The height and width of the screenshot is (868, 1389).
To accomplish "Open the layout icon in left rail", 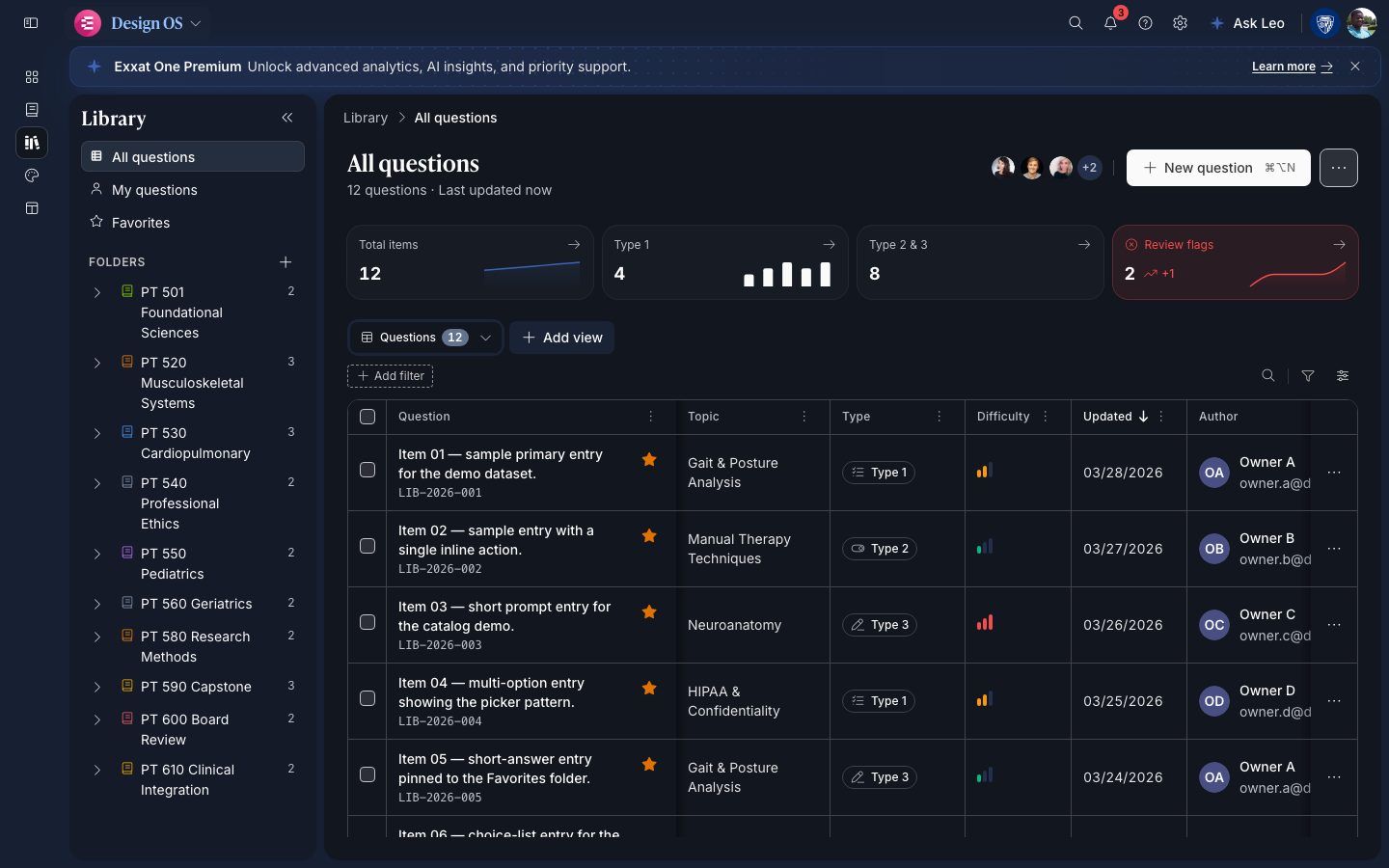I will coord(32,208).
